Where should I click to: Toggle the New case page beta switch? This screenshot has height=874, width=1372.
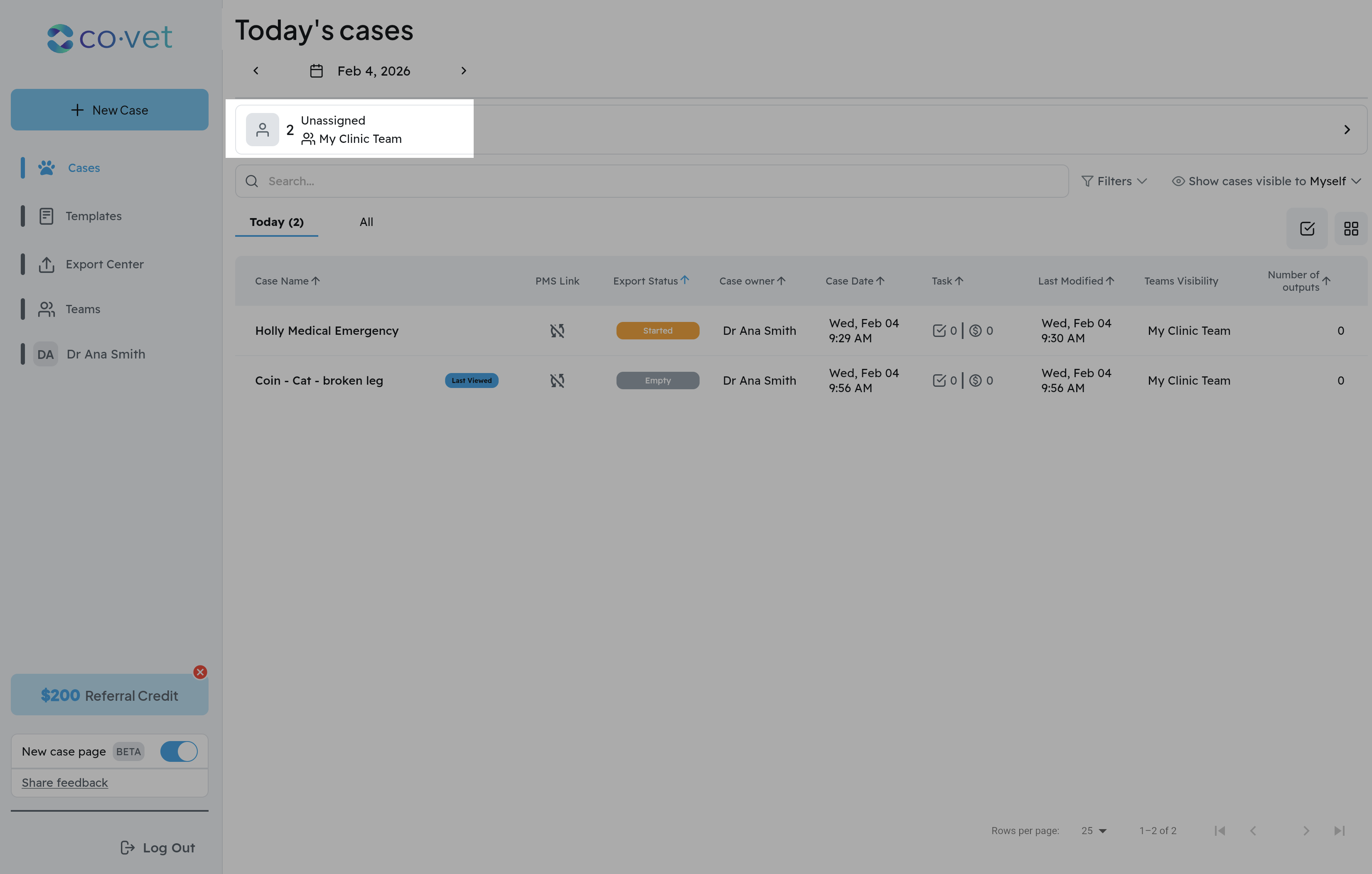pyautogui.click(x=178, y=751)
